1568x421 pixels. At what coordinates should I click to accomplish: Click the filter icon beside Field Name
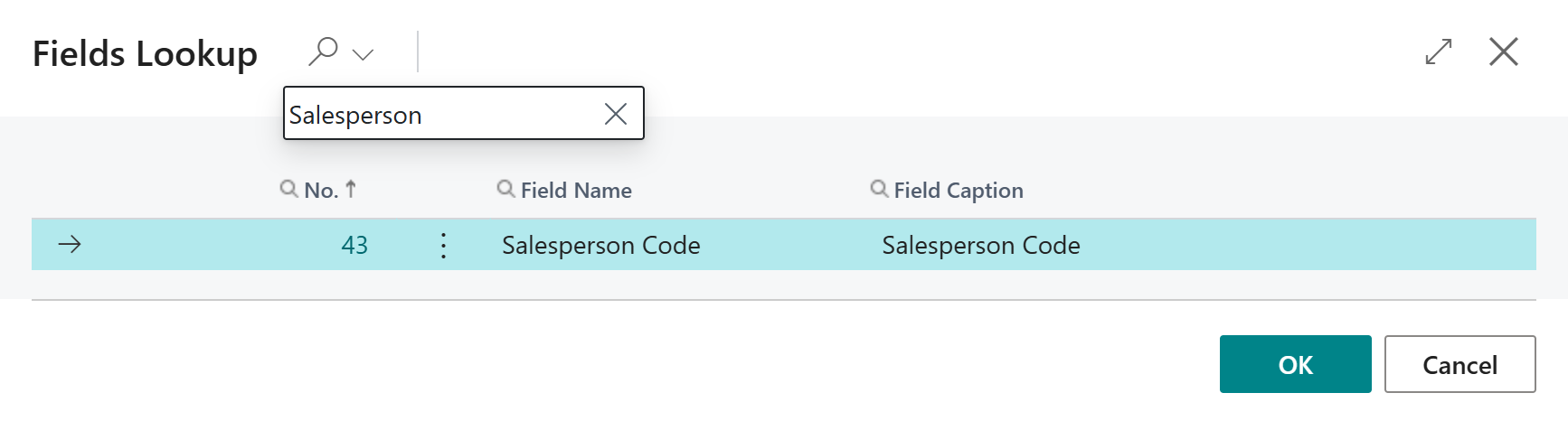[x=506, y=189]
